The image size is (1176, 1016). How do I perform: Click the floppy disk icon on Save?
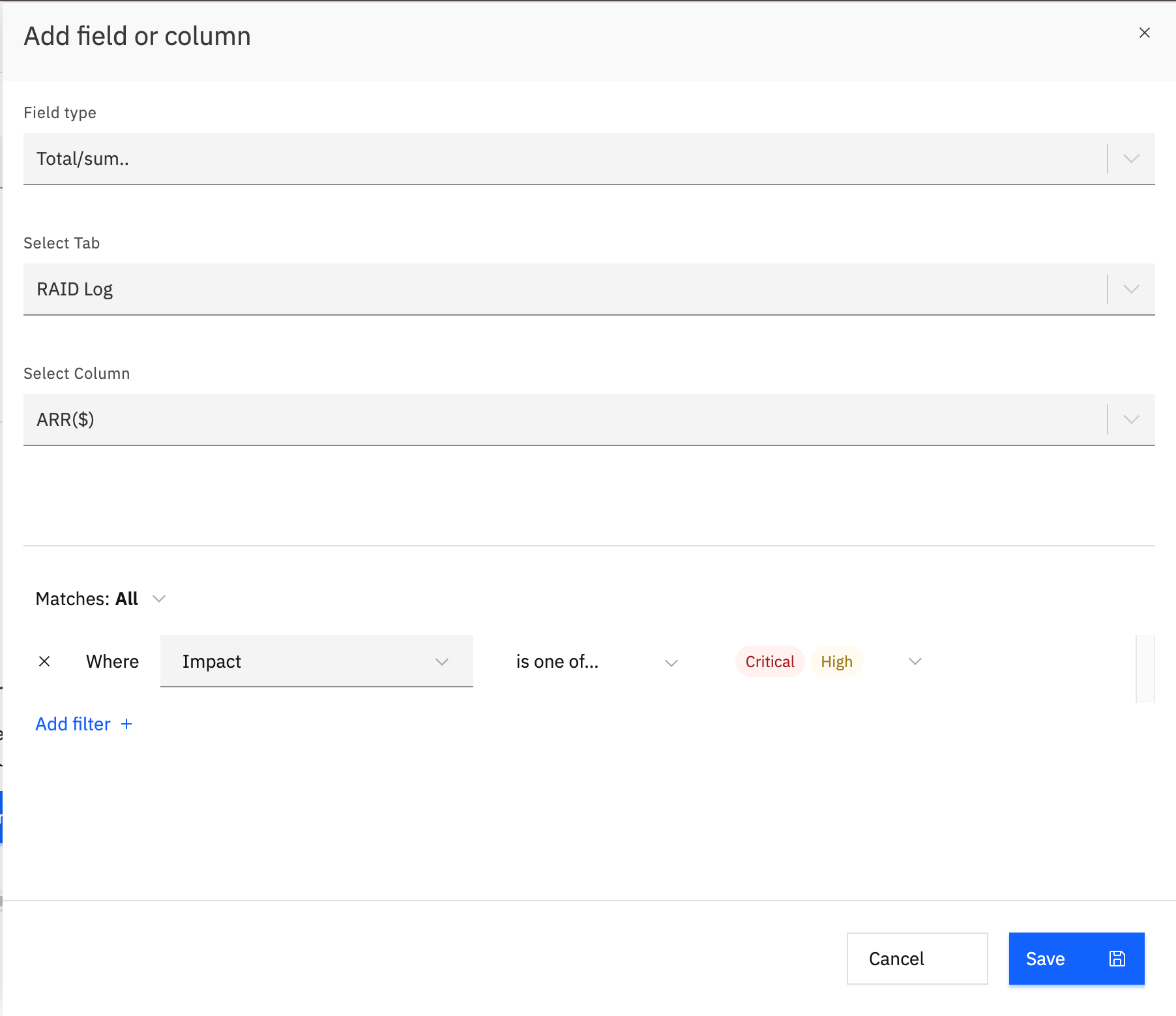pos(1117,959)
